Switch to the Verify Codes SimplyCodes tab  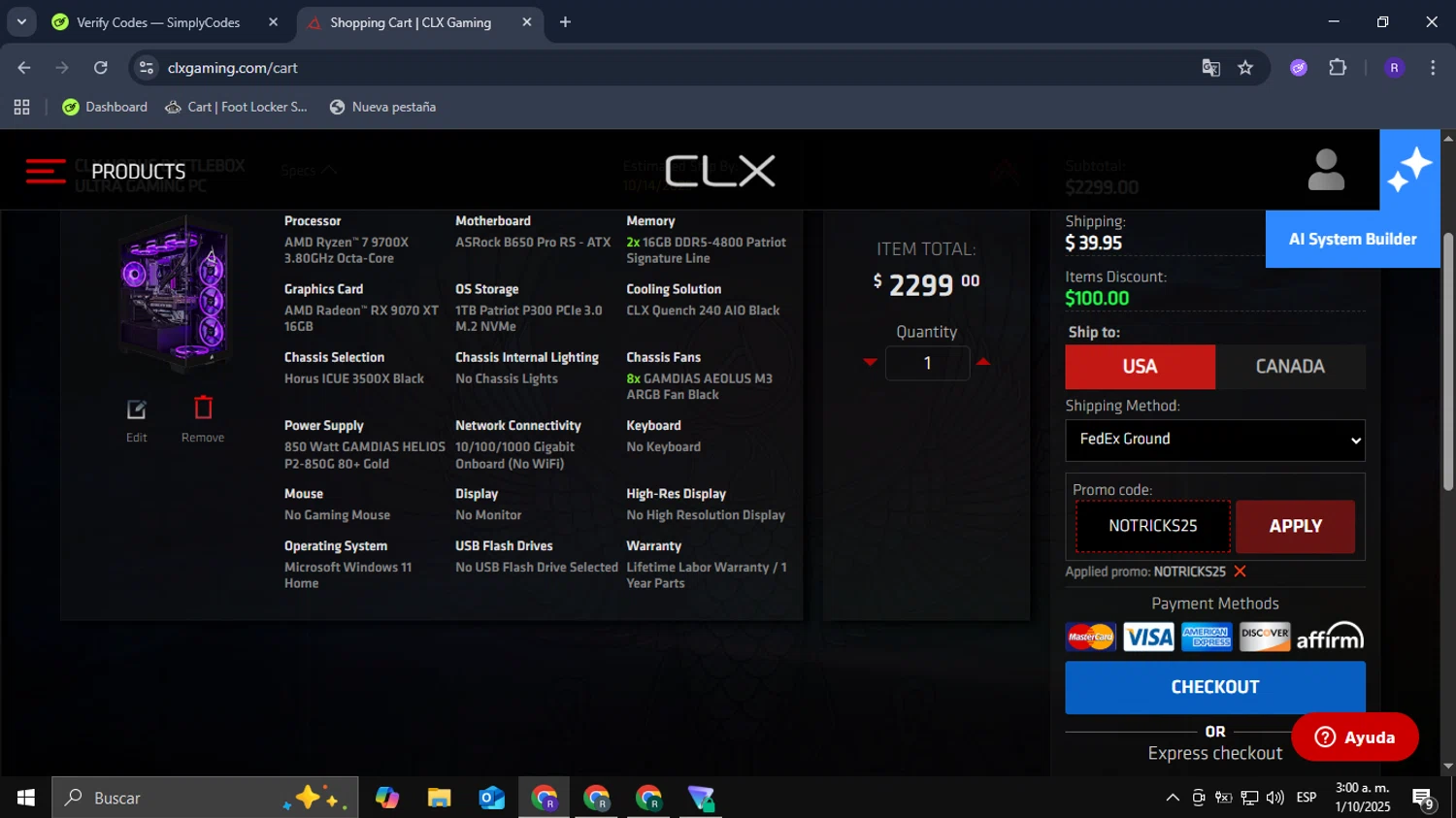158,22
